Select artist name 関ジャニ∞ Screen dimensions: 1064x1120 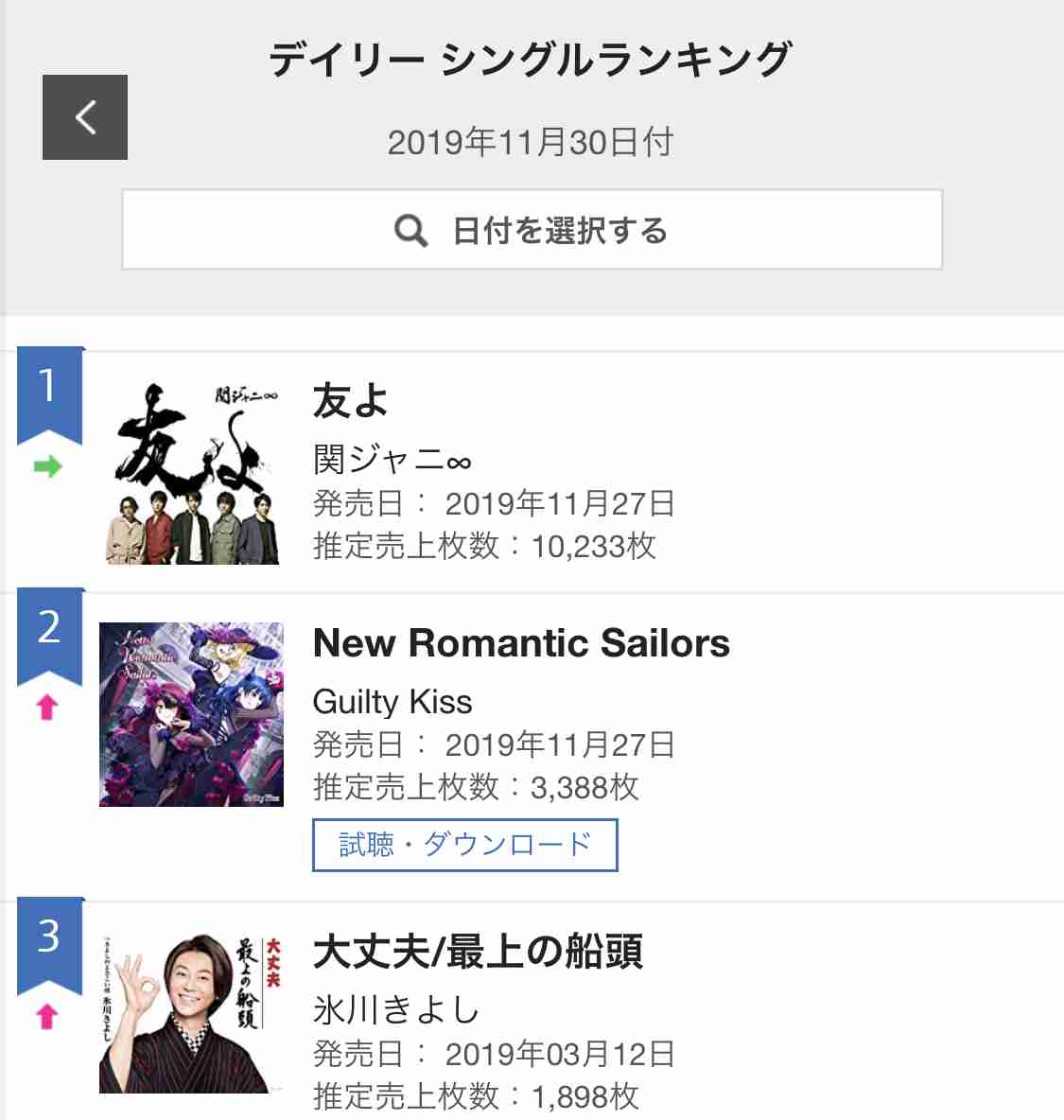(x=392, y=460)
